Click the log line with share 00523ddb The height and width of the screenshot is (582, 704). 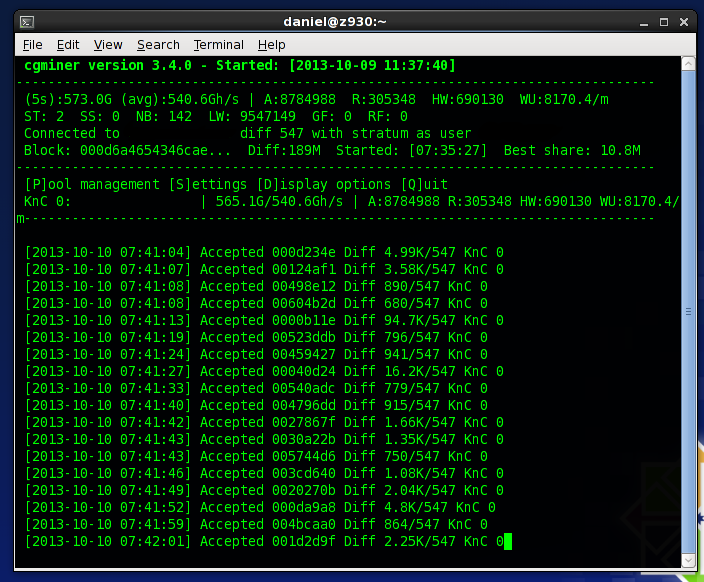[256, 338]
